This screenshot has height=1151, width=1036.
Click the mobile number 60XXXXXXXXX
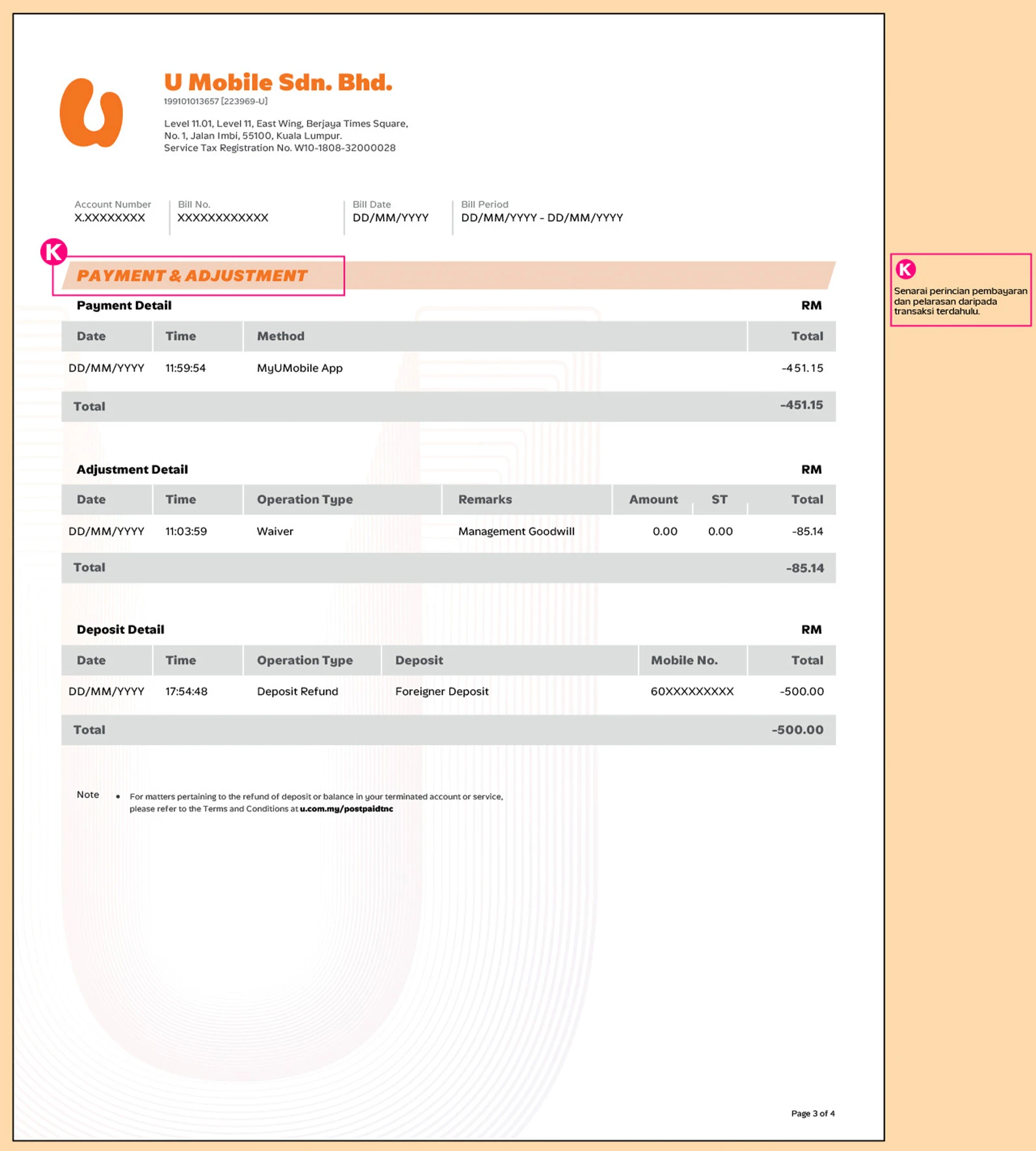tap(693, 691)
